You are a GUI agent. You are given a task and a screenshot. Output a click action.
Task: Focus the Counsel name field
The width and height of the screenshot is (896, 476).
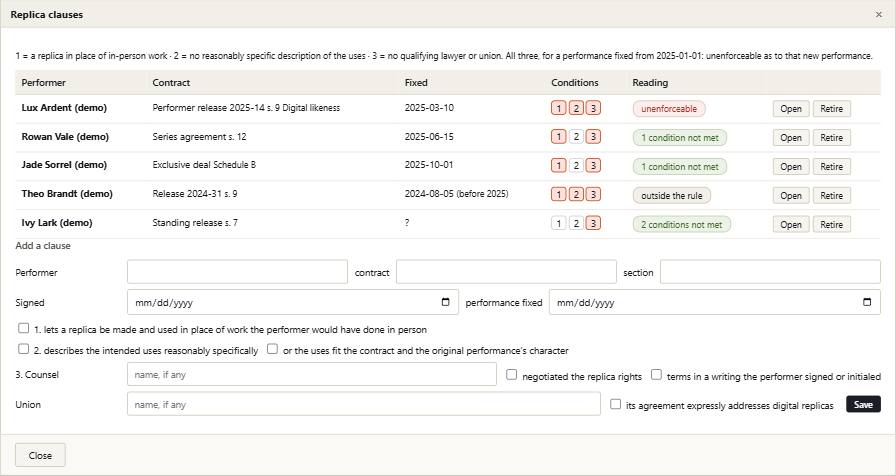pos(312,374)
